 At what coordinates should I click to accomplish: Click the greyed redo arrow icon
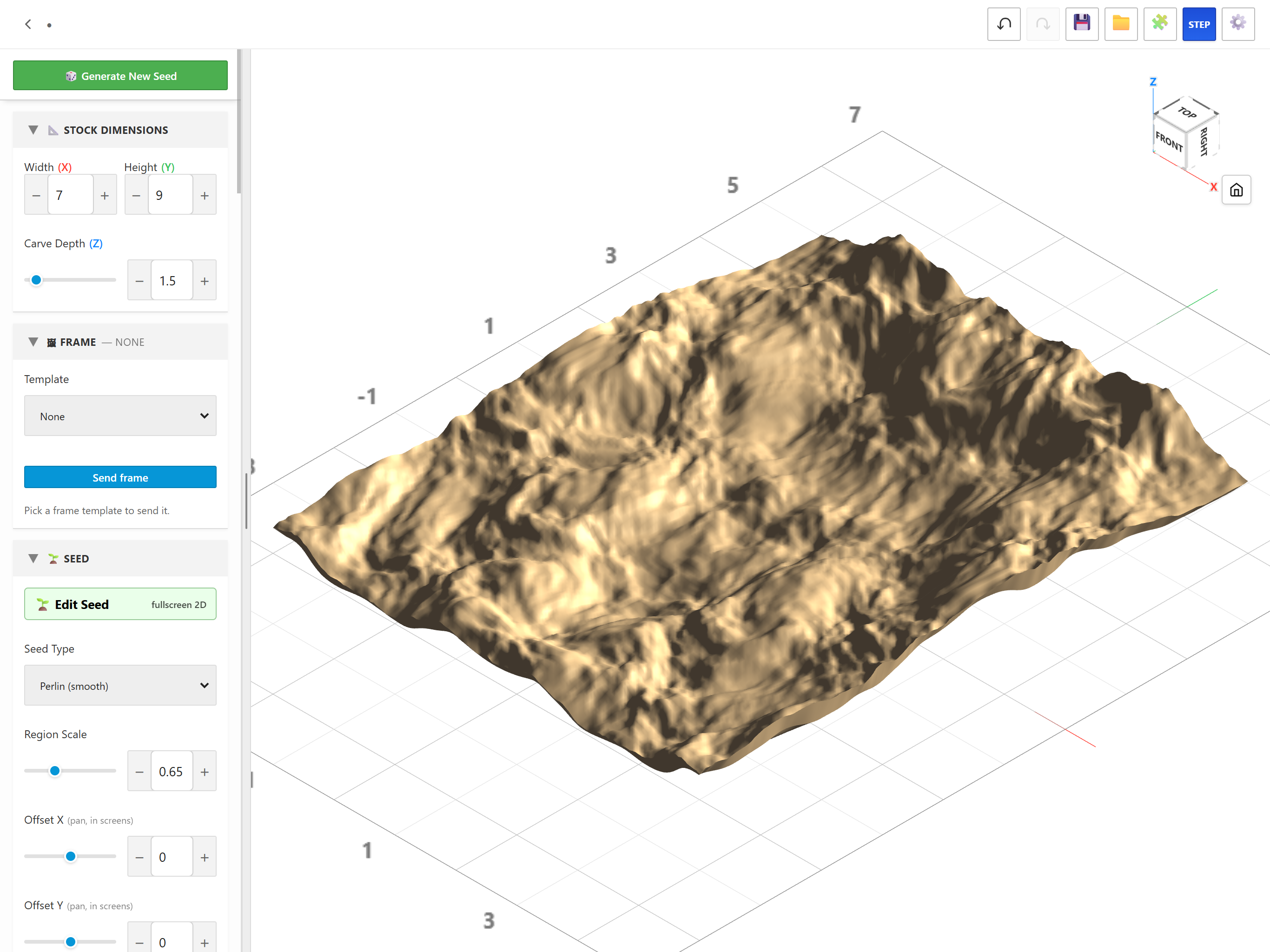1043,24
